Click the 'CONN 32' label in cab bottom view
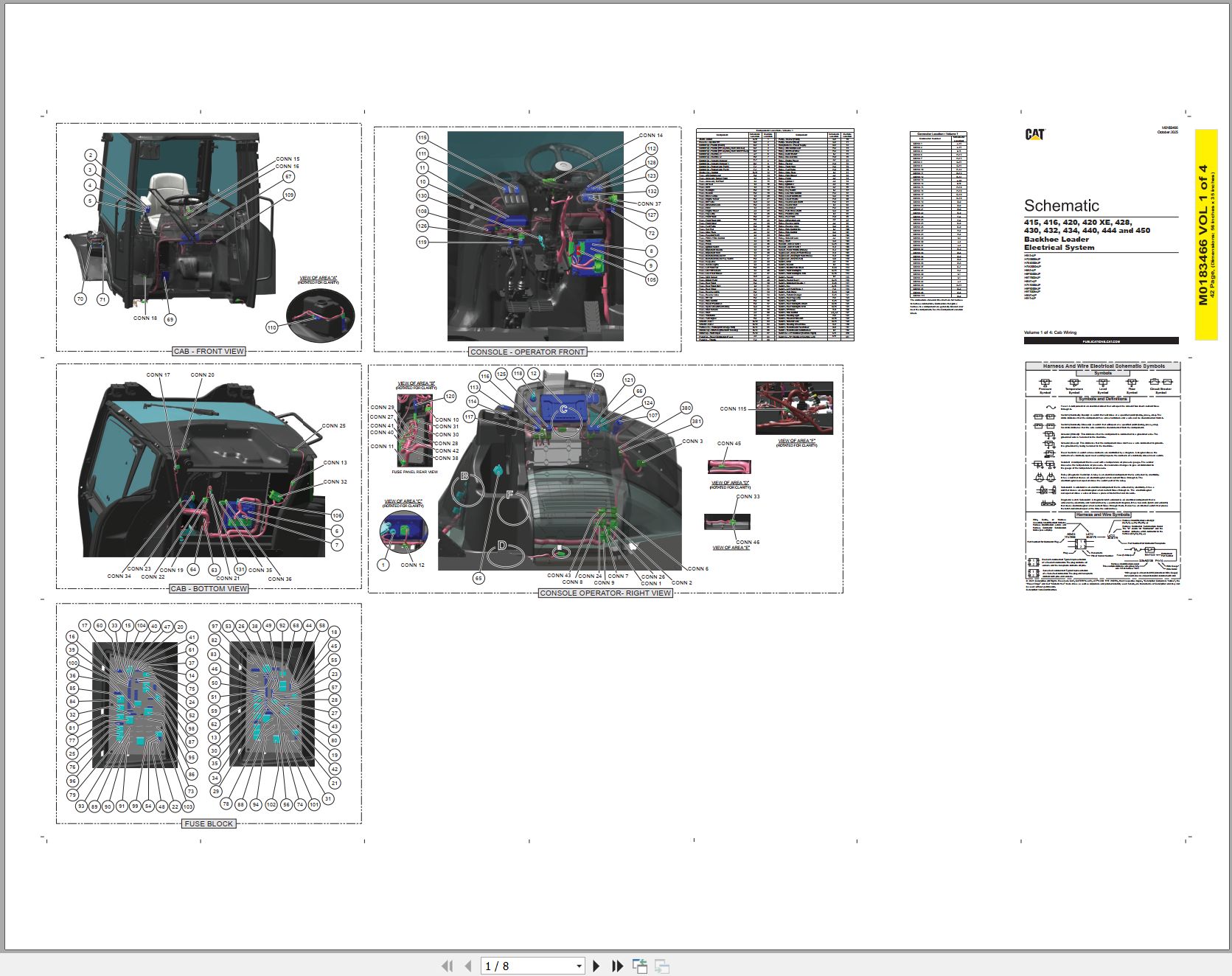 pyautogui.click(x=335, y=482)
